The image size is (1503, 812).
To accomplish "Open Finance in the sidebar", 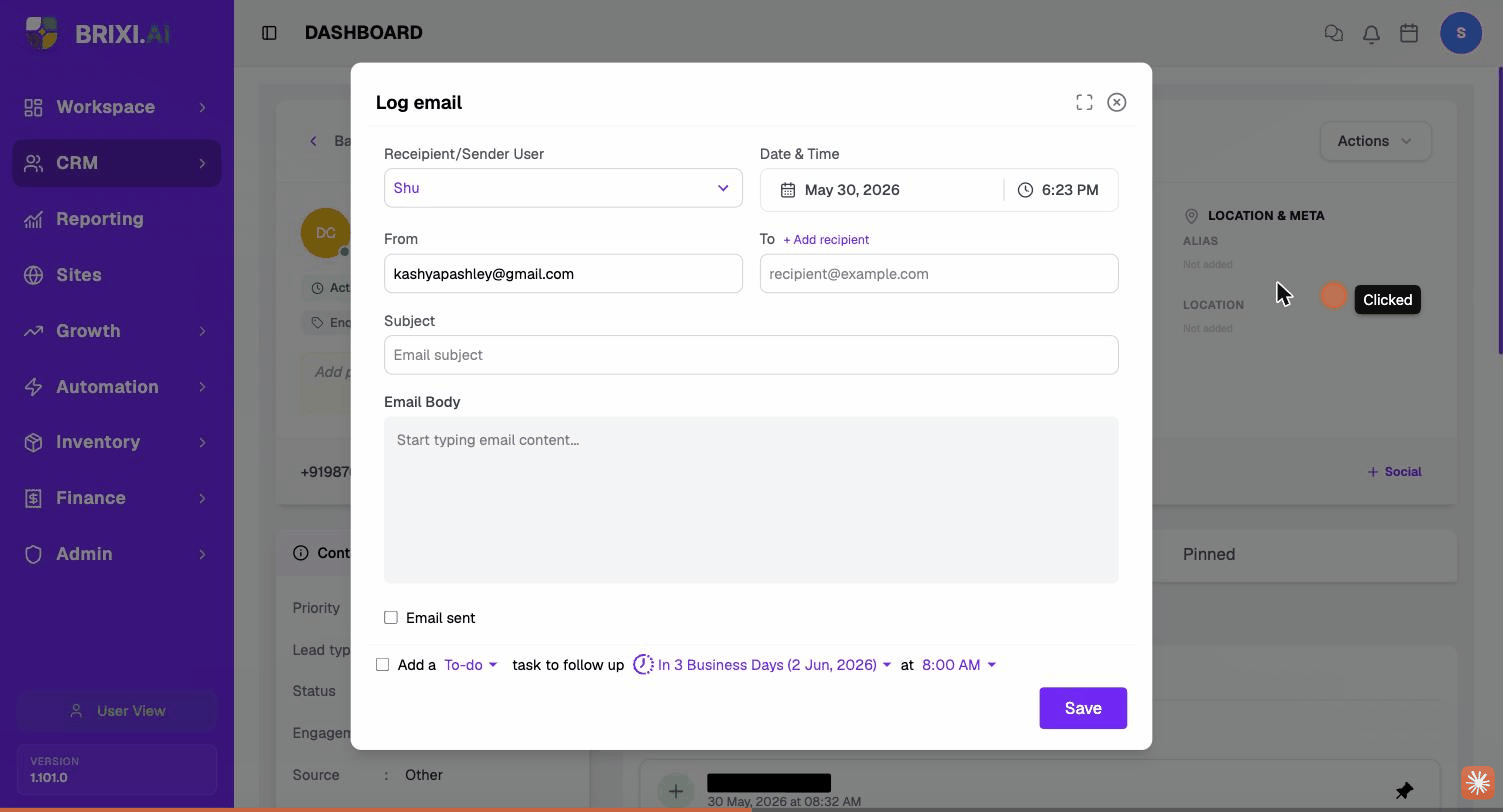I will click(117, 498).
